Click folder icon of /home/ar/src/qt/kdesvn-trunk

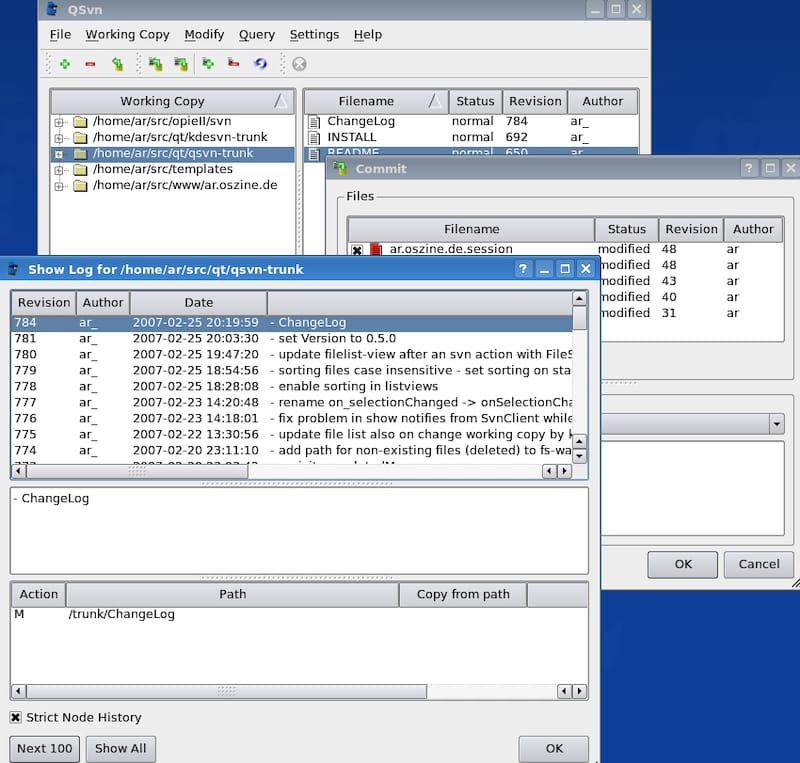[x=80, y=137]
